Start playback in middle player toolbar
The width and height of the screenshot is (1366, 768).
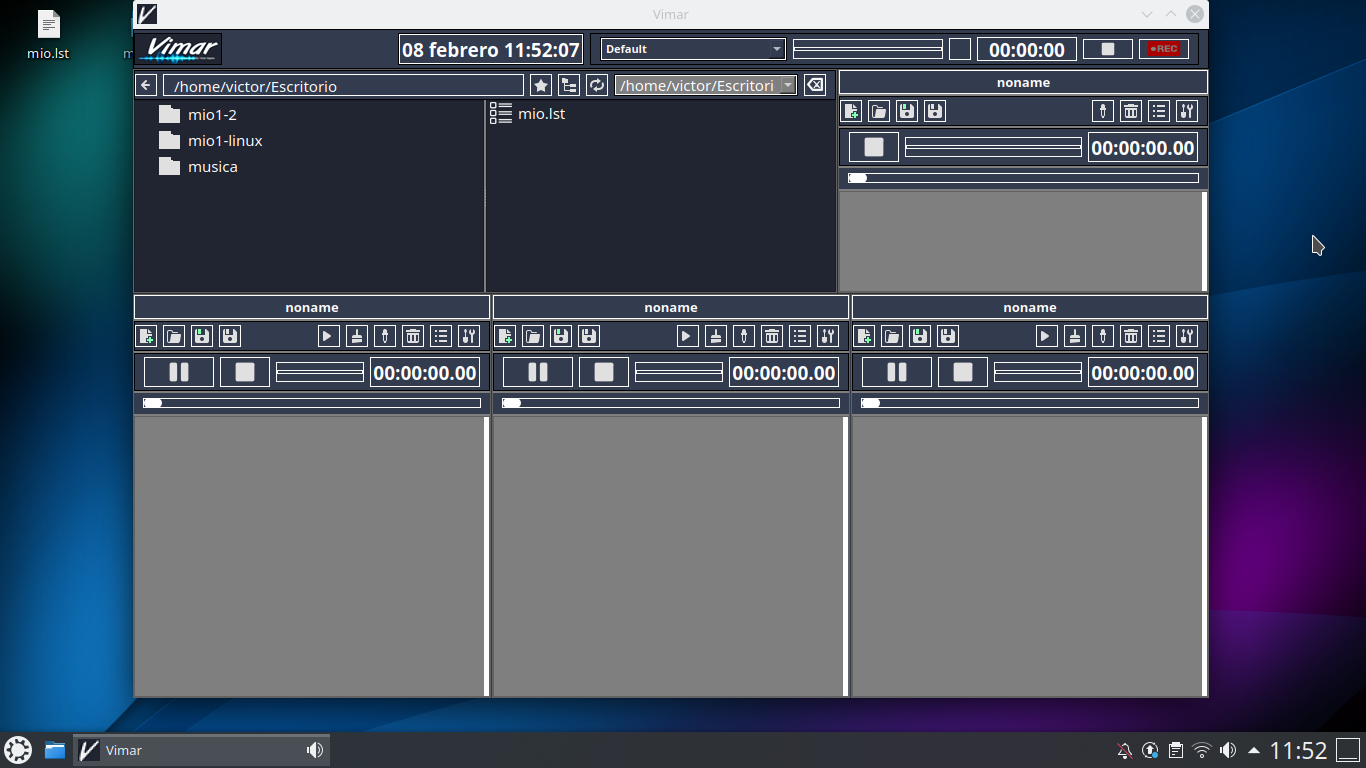(687, 336)
